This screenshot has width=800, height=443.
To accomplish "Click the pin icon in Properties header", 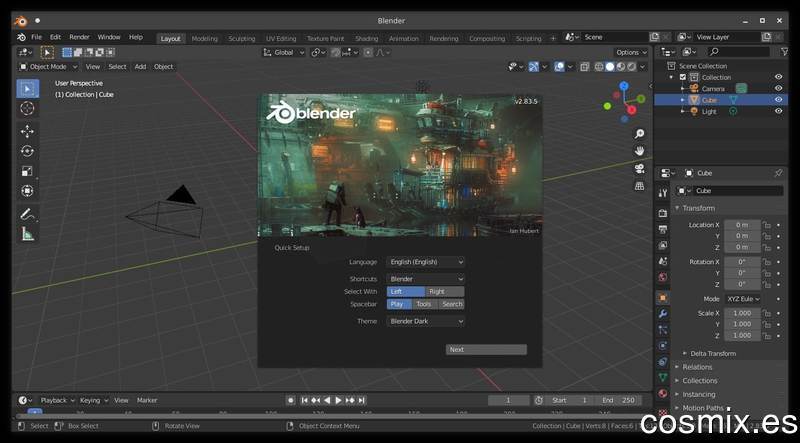I will coord(778,173).
